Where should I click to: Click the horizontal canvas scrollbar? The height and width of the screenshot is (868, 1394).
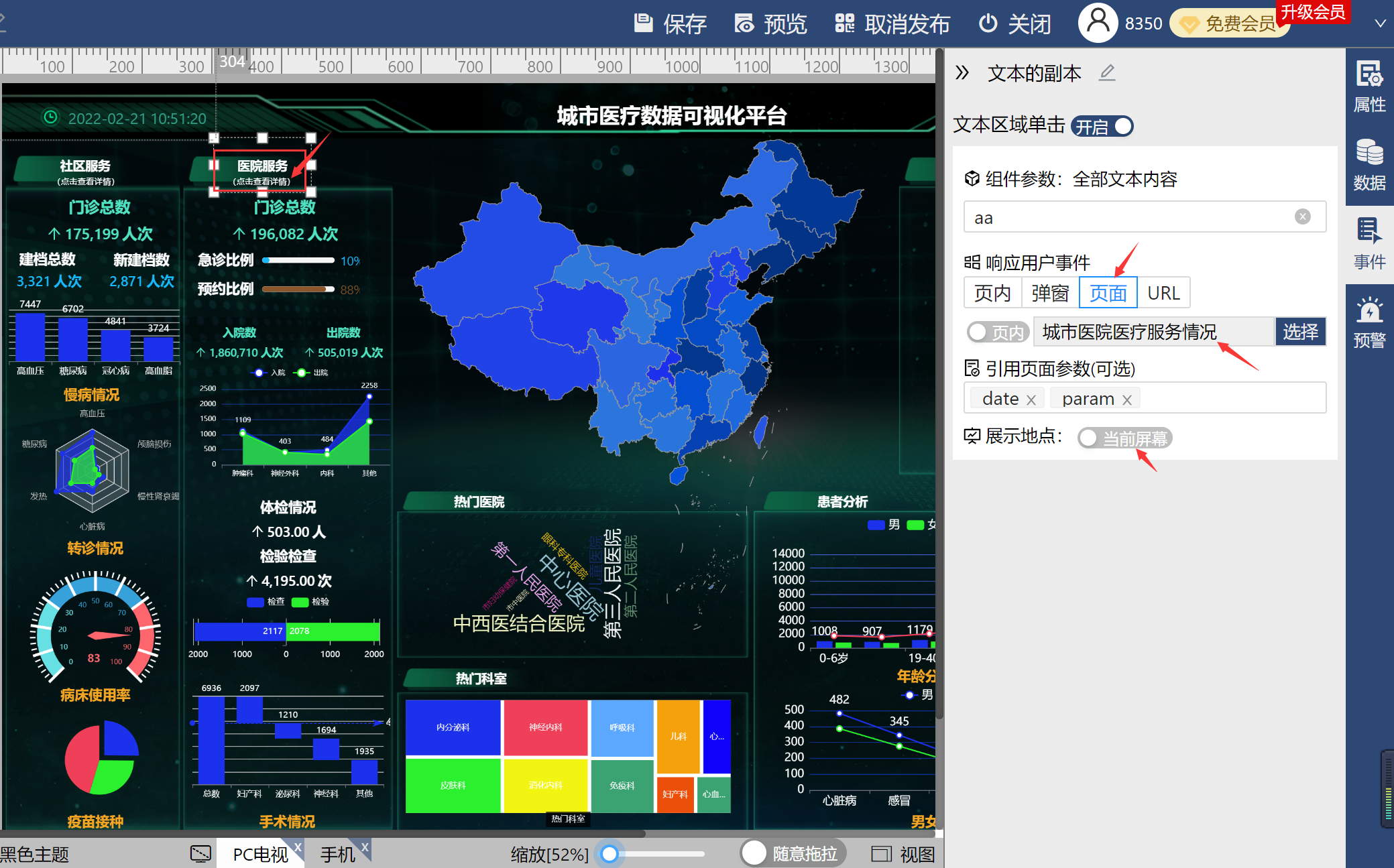tap(322, 834)
